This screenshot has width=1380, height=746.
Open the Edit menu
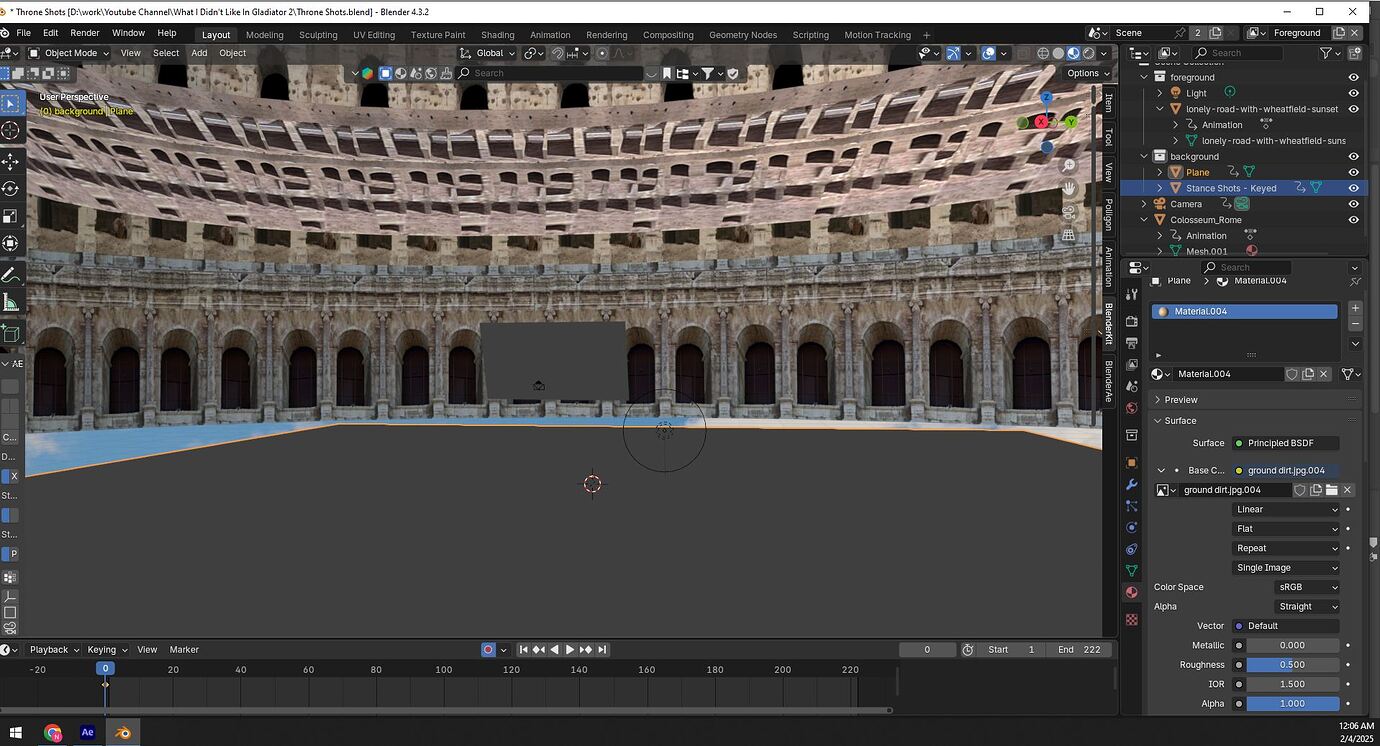(50, 33)
